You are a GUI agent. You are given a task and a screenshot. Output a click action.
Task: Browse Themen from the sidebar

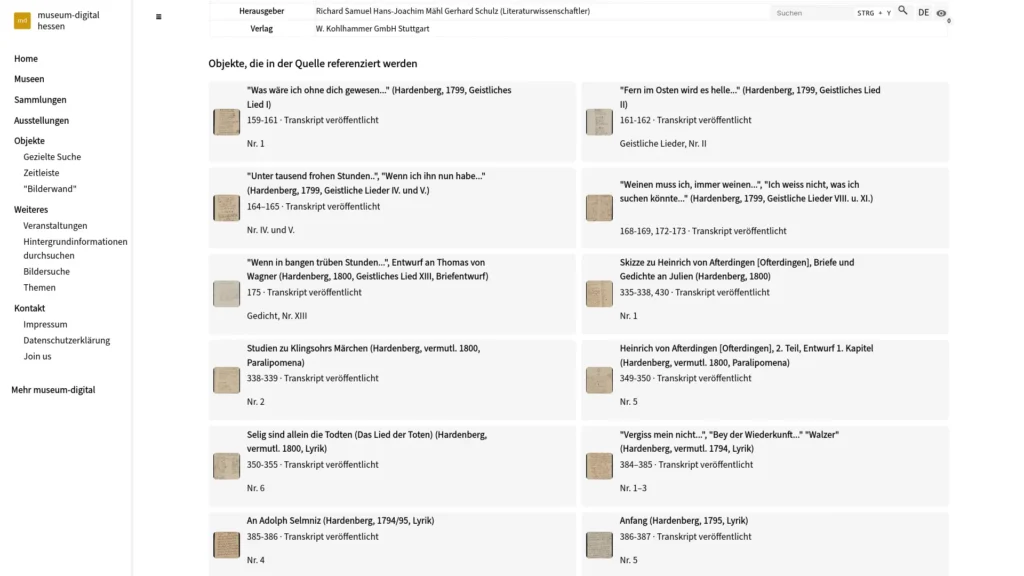(40, 287)
